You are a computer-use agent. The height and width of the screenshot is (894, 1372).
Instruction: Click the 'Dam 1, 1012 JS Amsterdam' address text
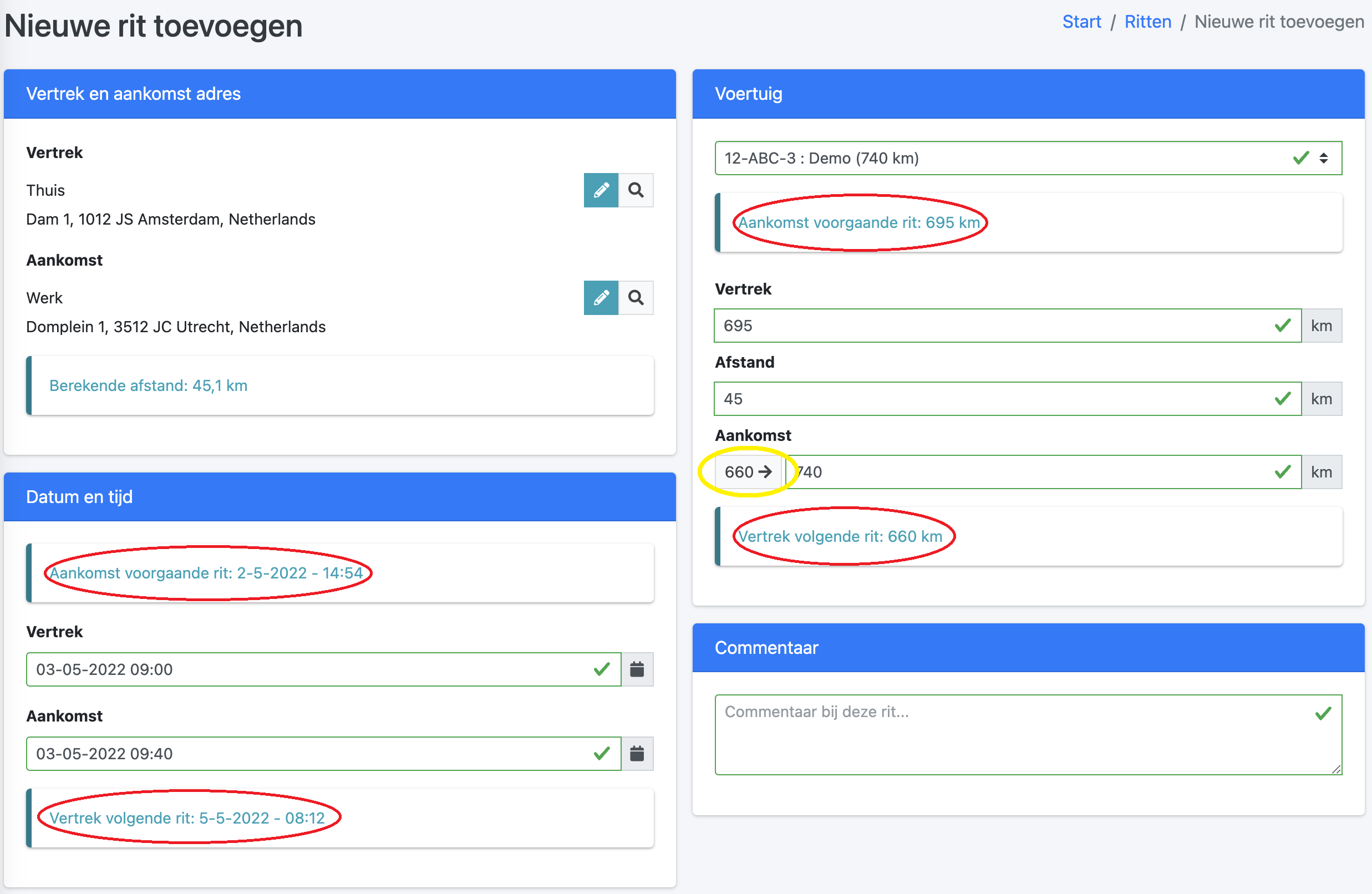(x=171, y=220)
